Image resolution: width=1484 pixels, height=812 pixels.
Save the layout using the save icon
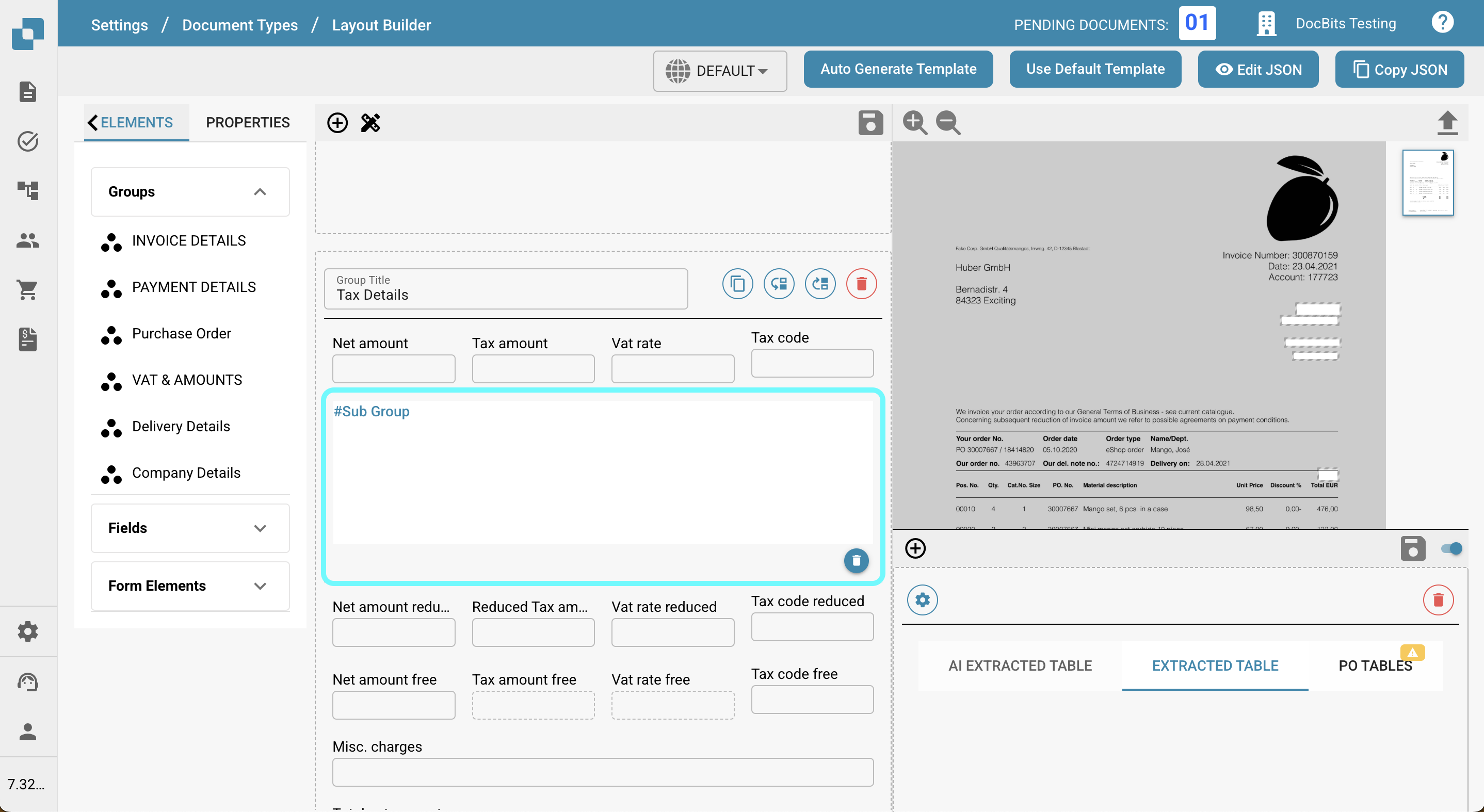pos(870,123)
